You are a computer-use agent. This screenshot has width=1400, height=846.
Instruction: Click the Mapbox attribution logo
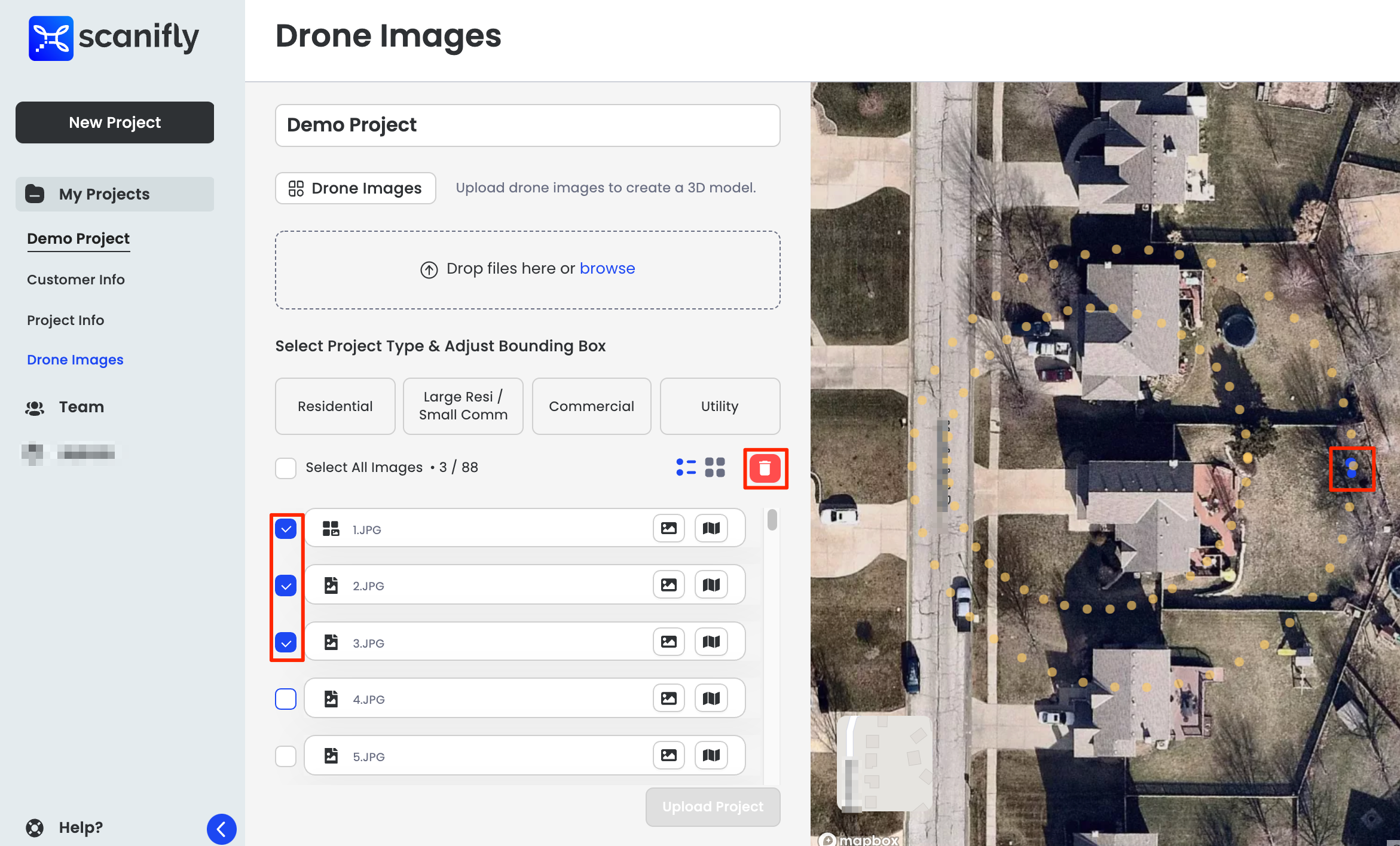tap(858, 839)
